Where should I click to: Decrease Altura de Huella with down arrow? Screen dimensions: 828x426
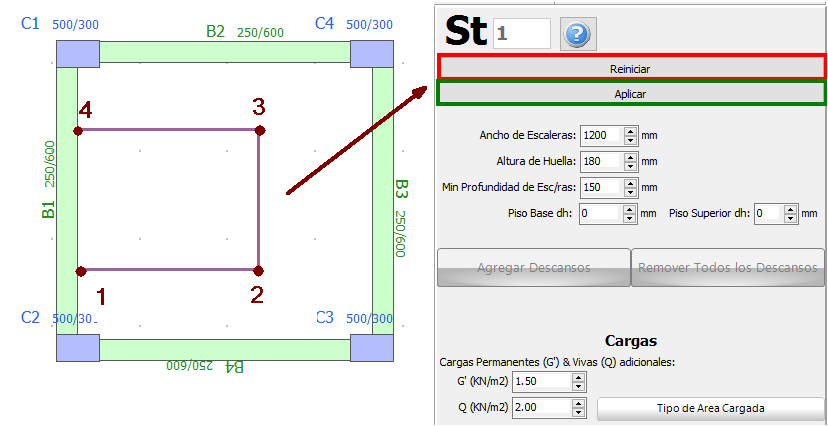630,165
